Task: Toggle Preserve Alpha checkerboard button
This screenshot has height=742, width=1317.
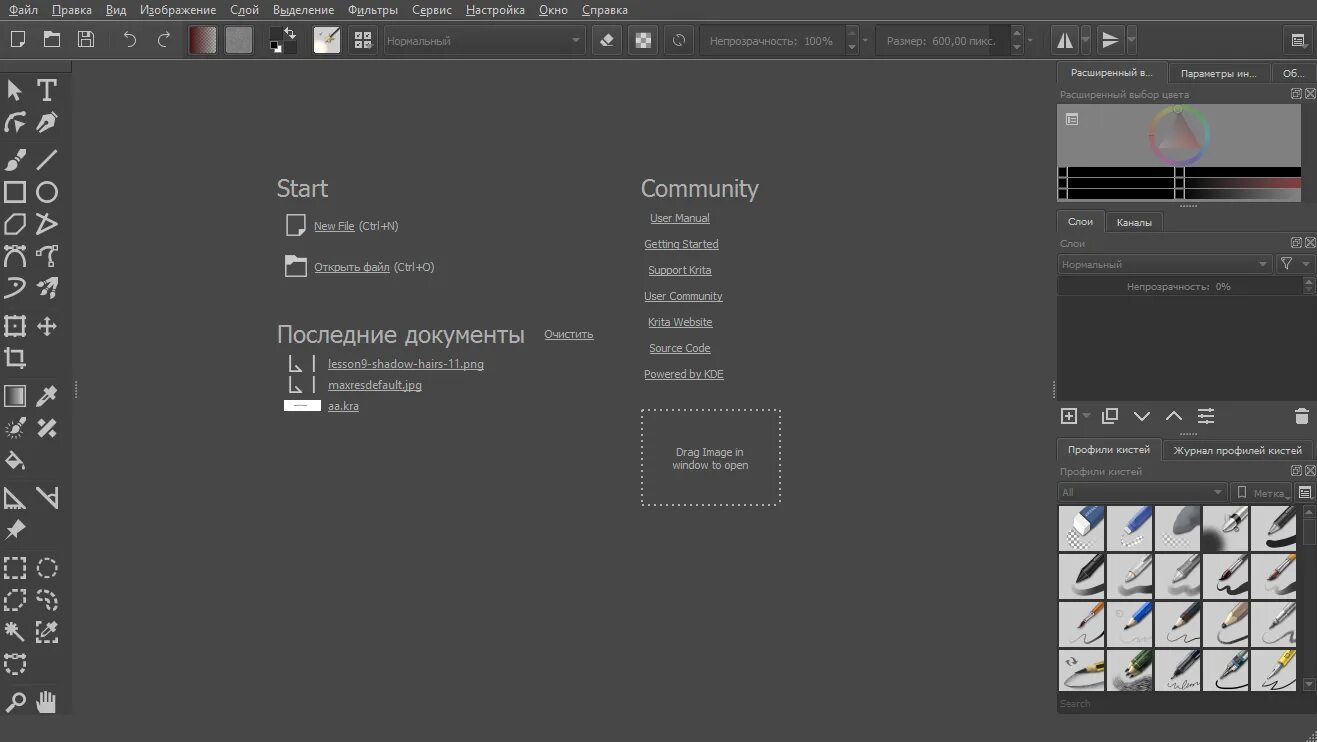Action: (x=644, y=41)
